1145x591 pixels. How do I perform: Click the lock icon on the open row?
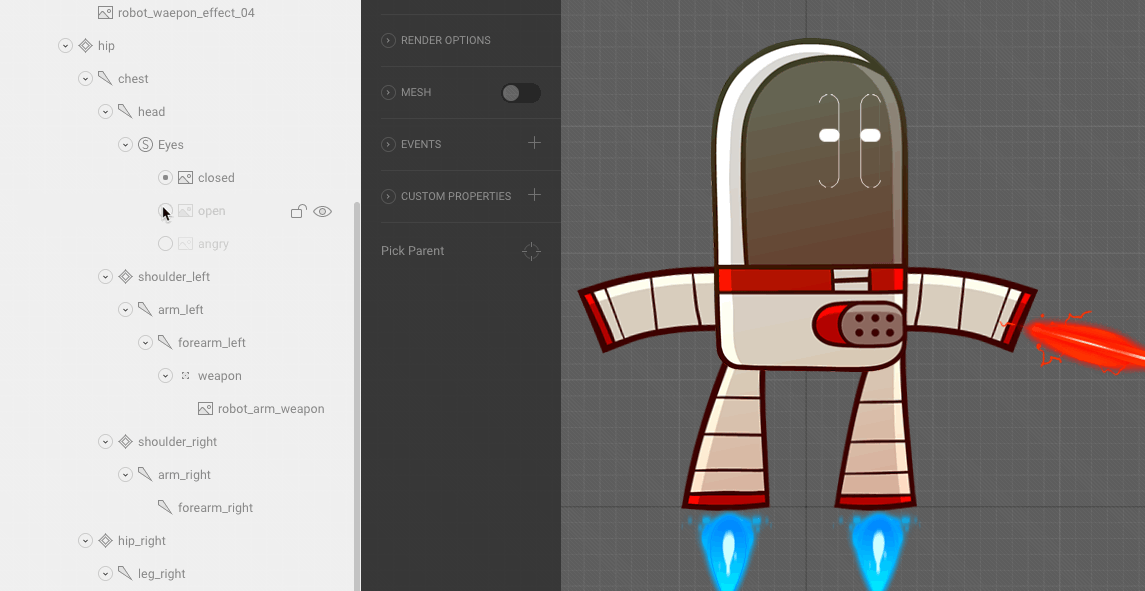click(x=298, y=211)
